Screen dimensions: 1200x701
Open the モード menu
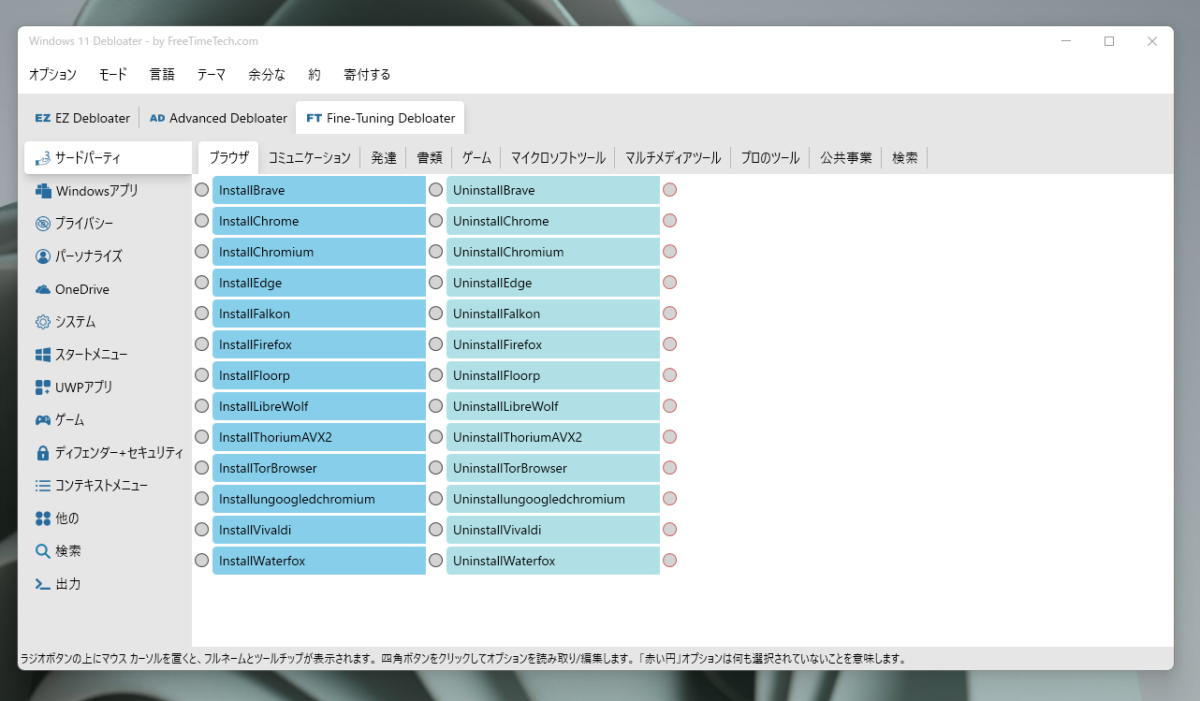pos(113,74)
